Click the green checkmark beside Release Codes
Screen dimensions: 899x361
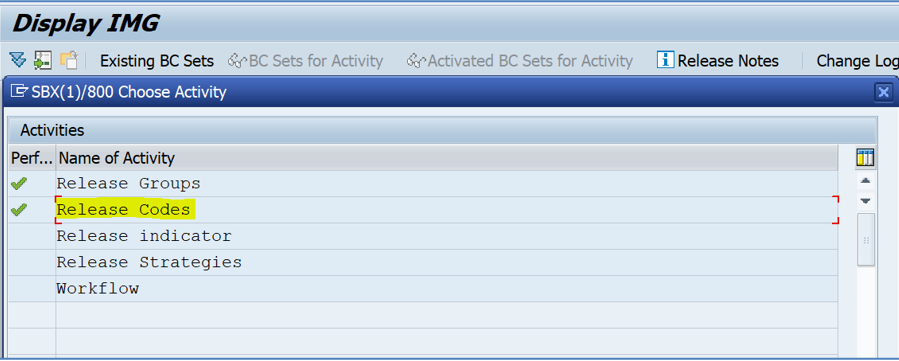coord(19,210)
